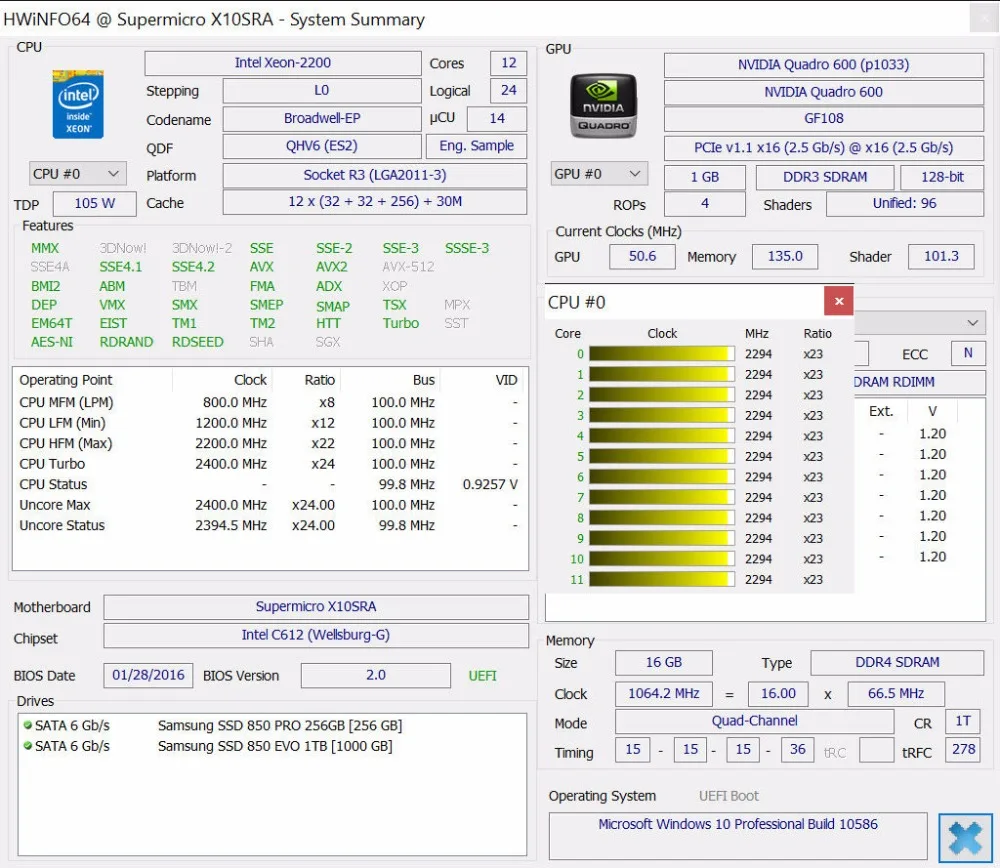Click the Logical value 24
The height and width of the screenshot is (868, 1000).
508,91
